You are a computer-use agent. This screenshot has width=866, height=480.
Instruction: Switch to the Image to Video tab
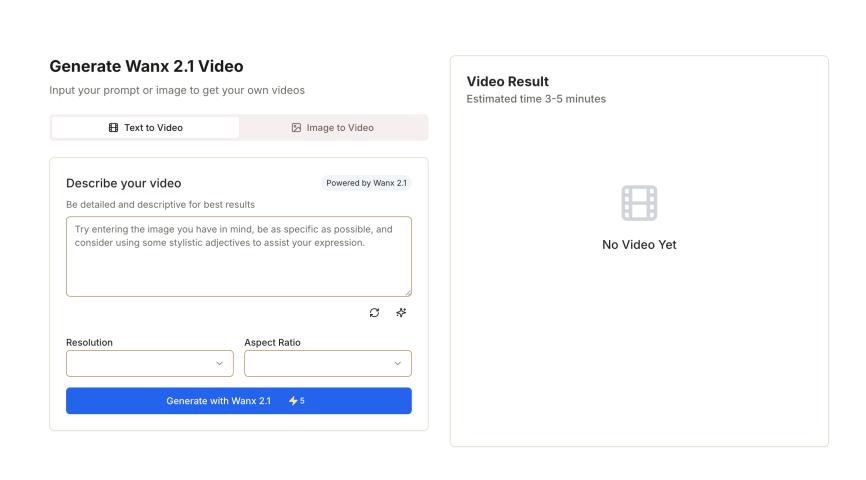coord(333,128)
